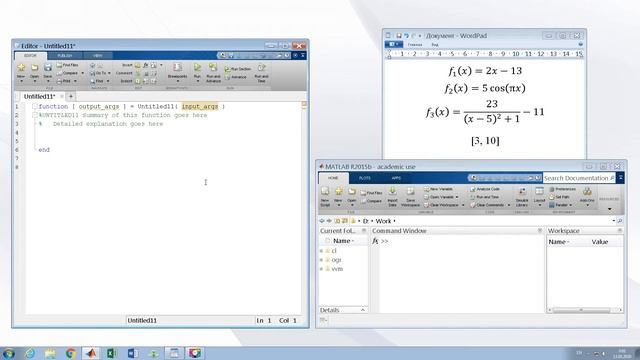
Task: Click the Work folder in the address bar
Action: [383, 221]
